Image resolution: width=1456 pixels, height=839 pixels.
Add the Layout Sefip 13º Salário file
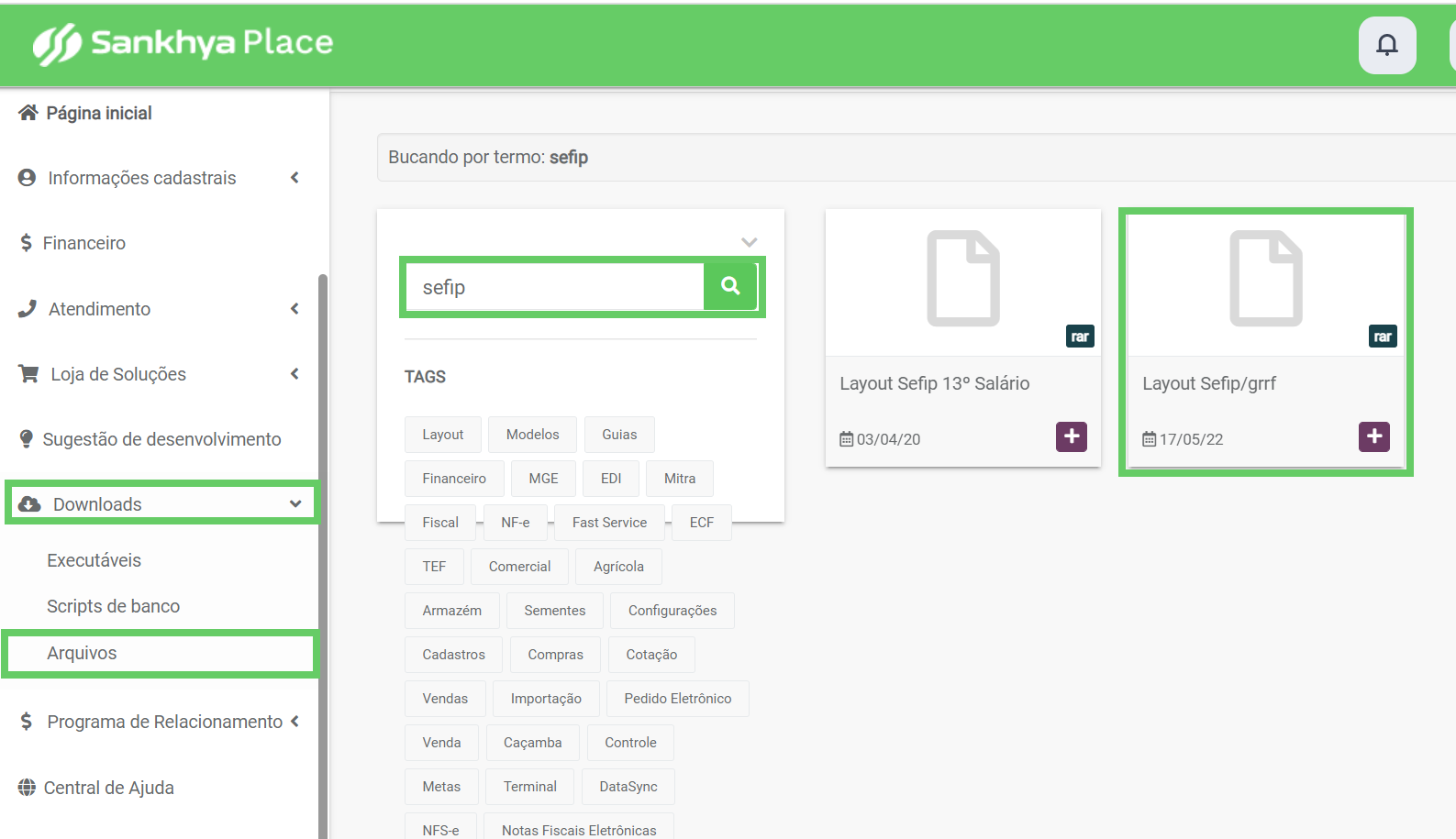click(x=1072, y=436)
